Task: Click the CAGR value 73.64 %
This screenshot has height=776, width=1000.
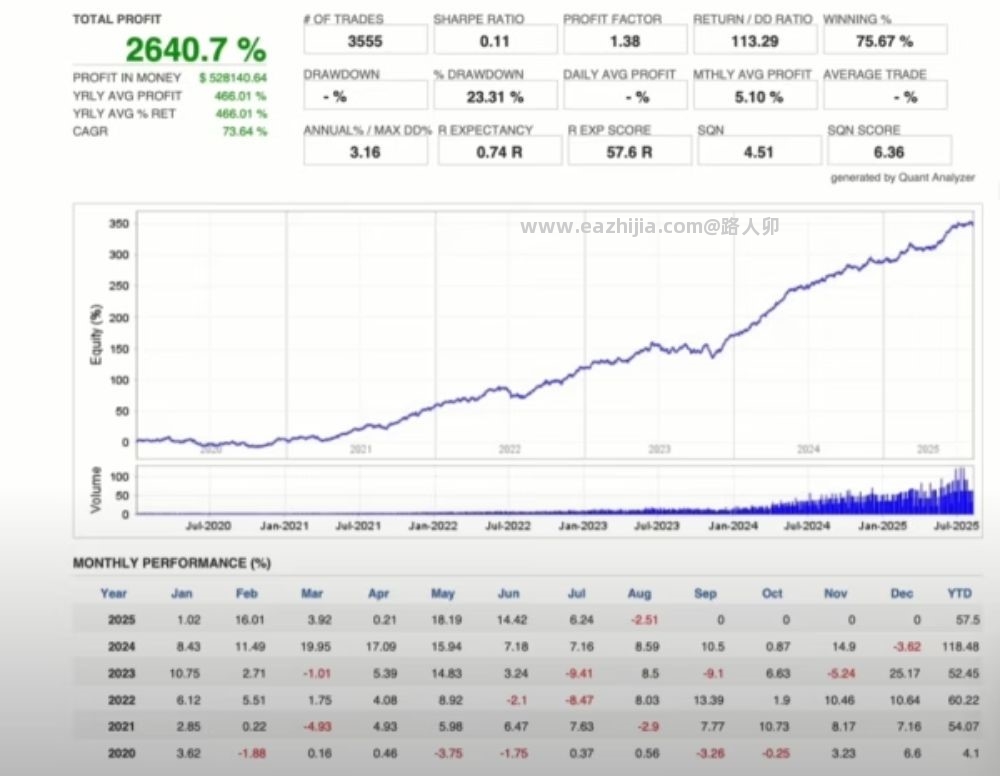Action: pos(245,131)
